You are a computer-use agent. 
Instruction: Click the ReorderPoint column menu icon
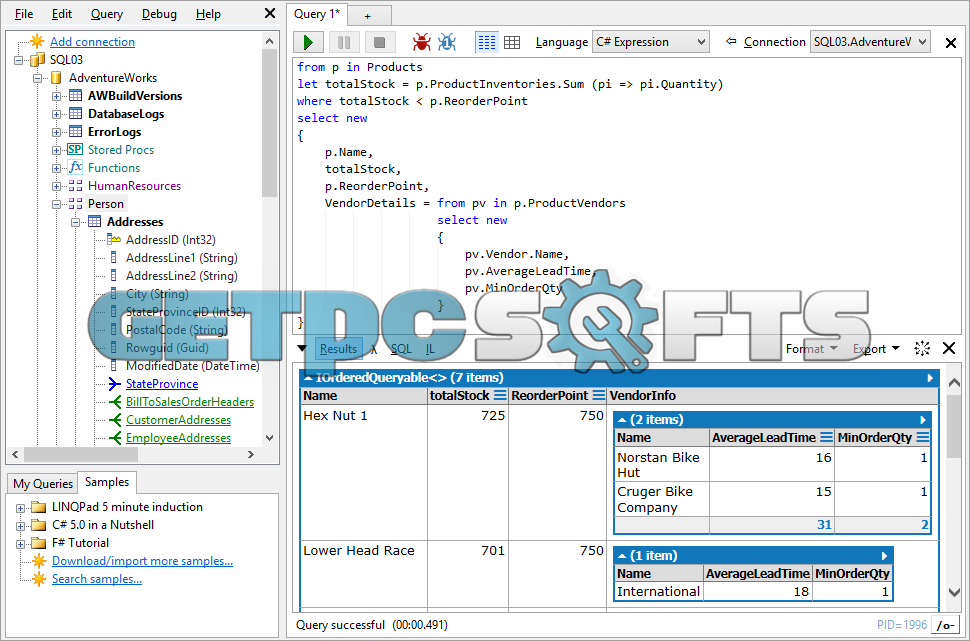598,395
